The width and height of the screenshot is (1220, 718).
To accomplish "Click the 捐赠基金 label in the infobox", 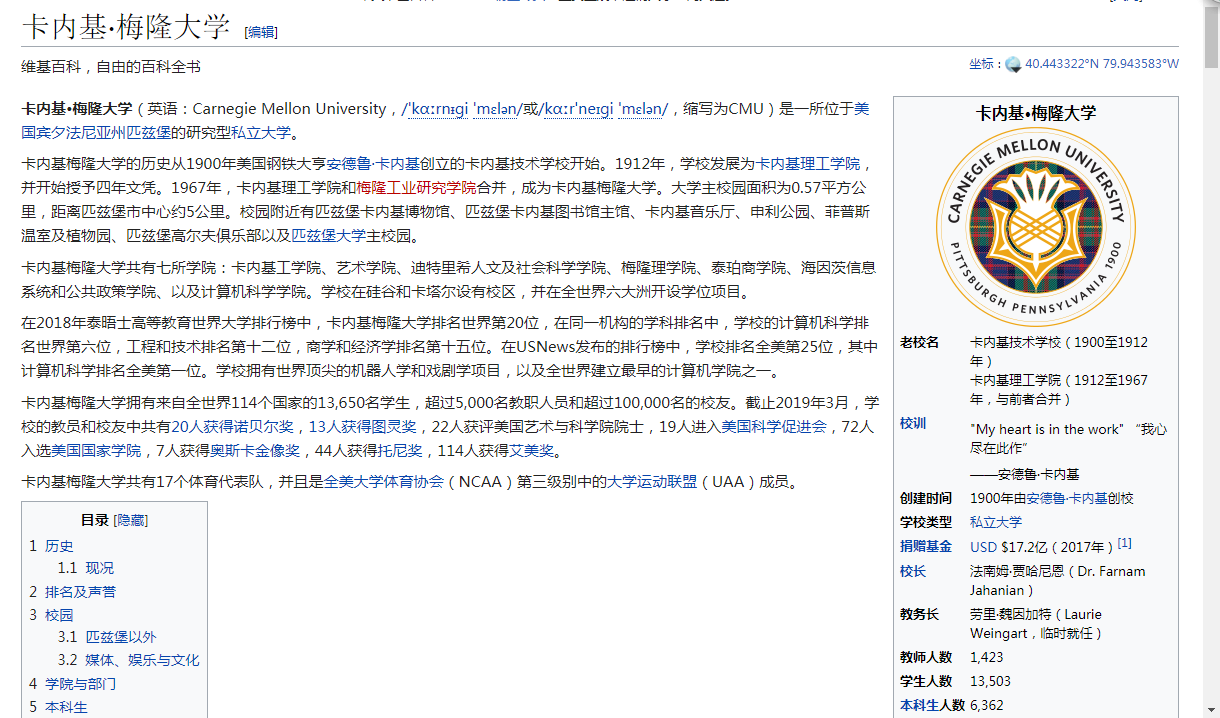I will click(x=926, y=546).
